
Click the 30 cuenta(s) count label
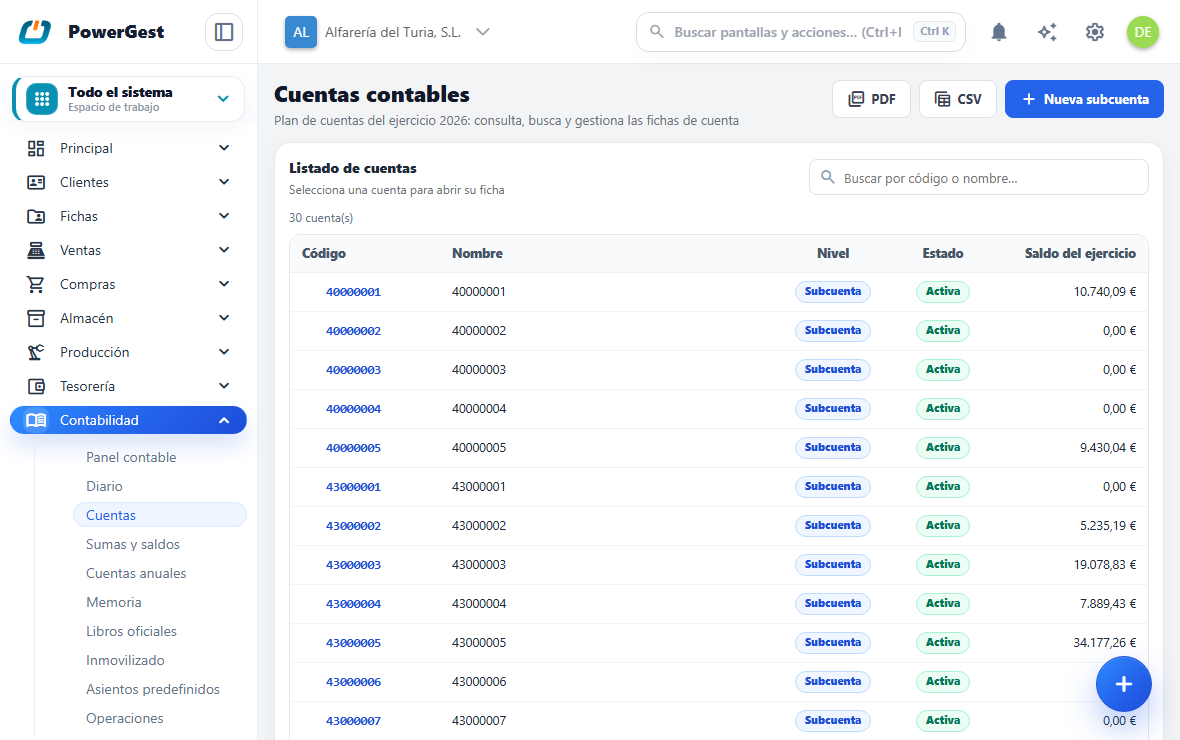321,218
